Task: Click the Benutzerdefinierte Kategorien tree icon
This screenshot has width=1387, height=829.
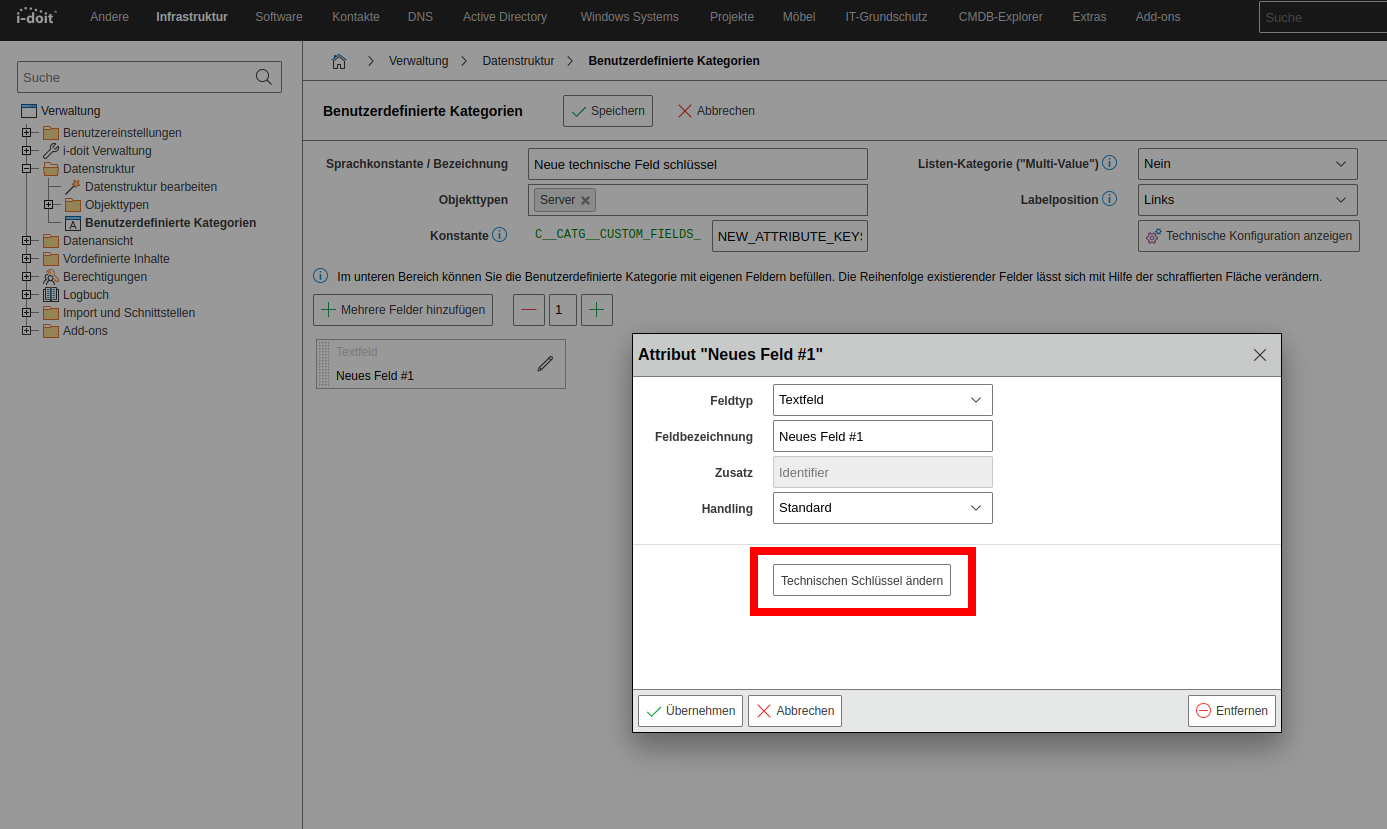Action: point(73,223)
